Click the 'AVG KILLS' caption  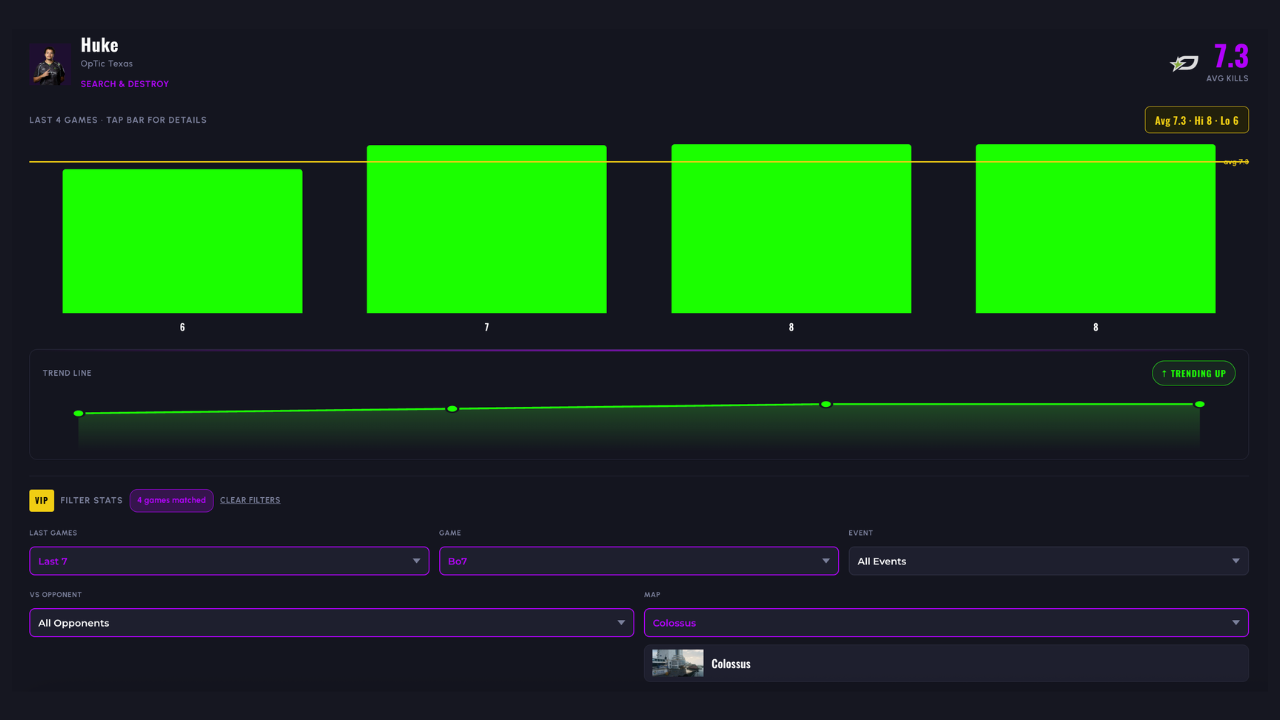1227,78
